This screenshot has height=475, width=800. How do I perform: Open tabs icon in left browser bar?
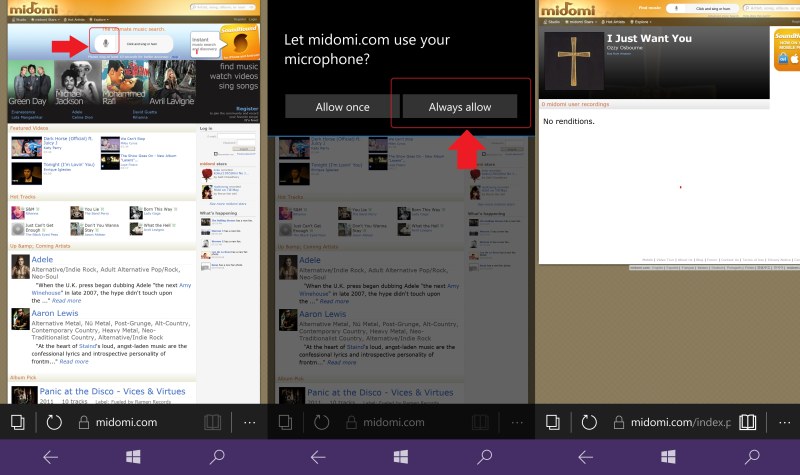[x=18, y=422]
